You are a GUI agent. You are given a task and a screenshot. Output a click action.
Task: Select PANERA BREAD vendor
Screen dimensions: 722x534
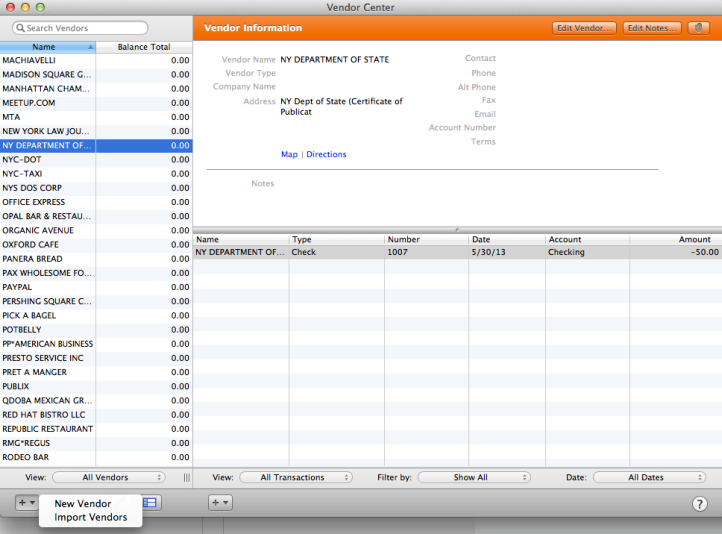(96, 259)
